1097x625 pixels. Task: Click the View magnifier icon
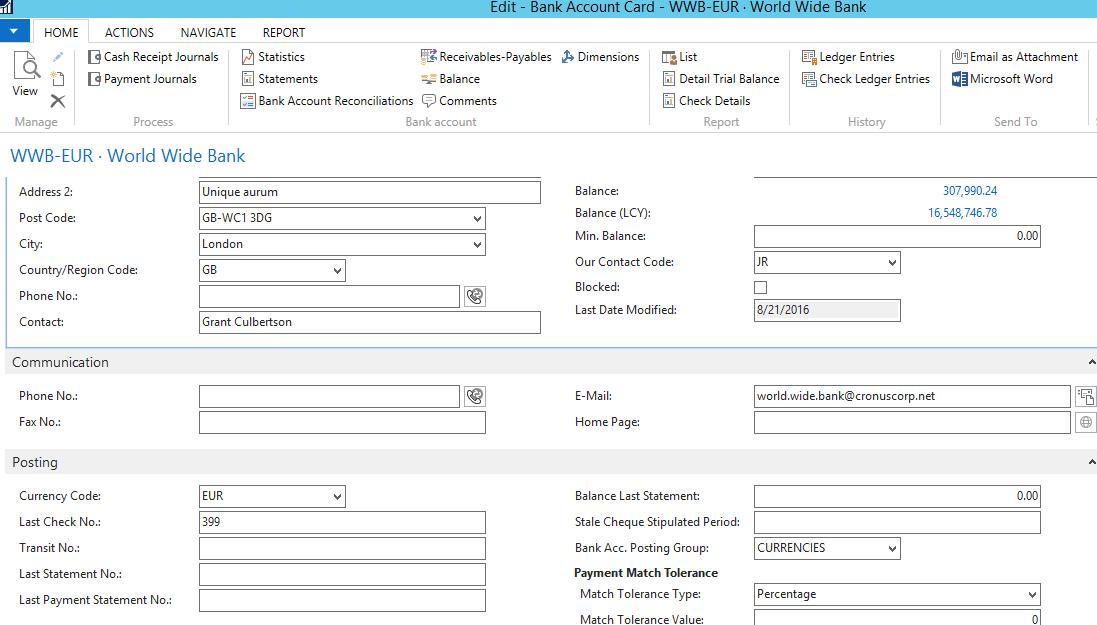tap(26, 66)
